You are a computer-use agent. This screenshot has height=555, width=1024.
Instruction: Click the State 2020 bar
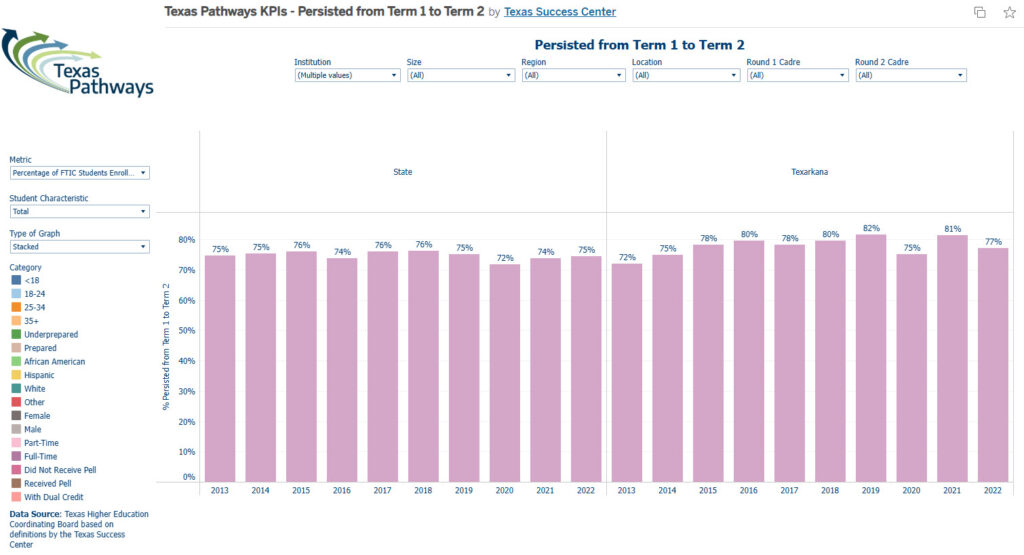[506, 372]
